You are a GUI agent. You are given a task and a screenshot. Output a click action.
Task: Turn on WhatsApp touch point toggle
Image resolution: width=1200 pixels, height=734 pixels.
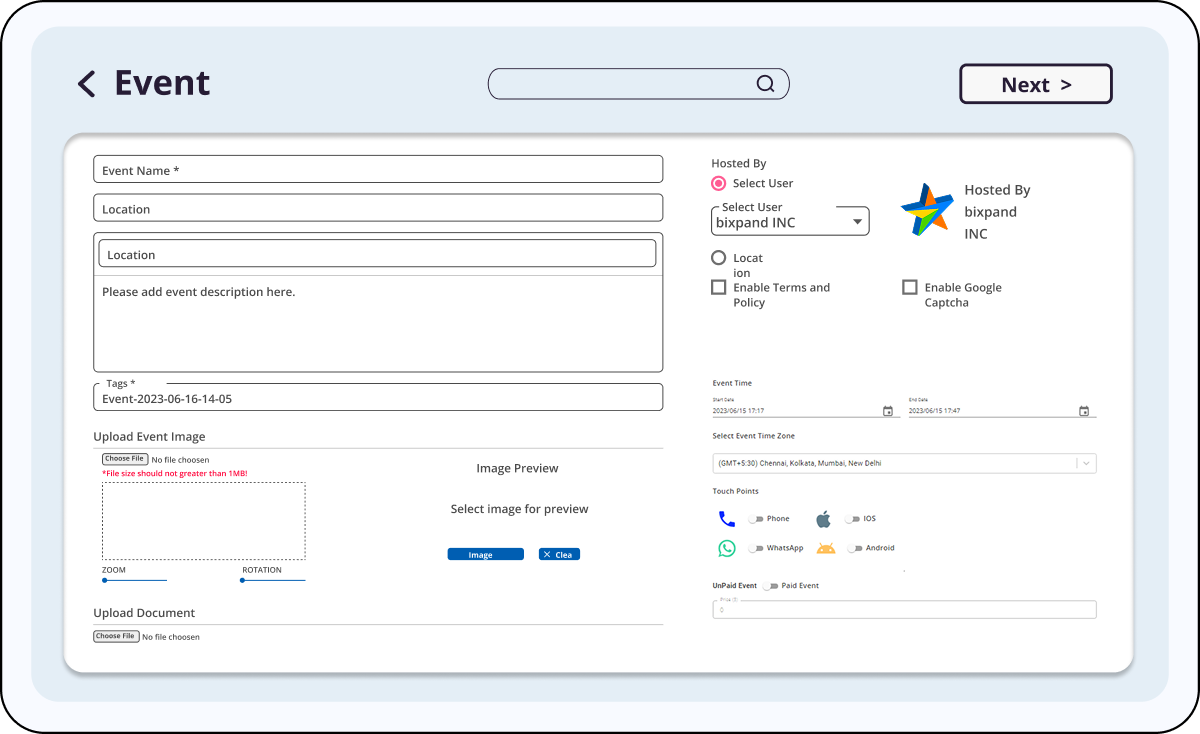[x=755, y=548]
